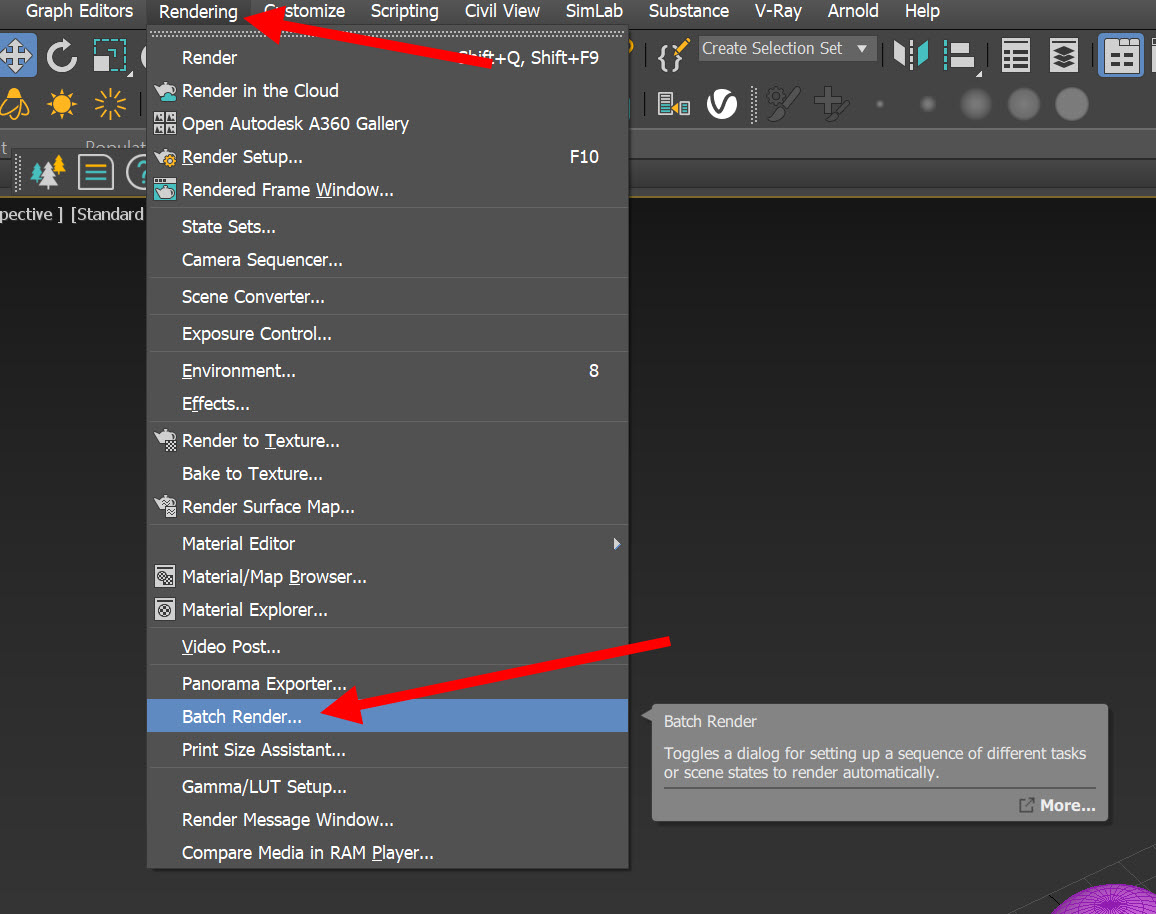Open Create Selection Set dropdown

pos(787,49)
